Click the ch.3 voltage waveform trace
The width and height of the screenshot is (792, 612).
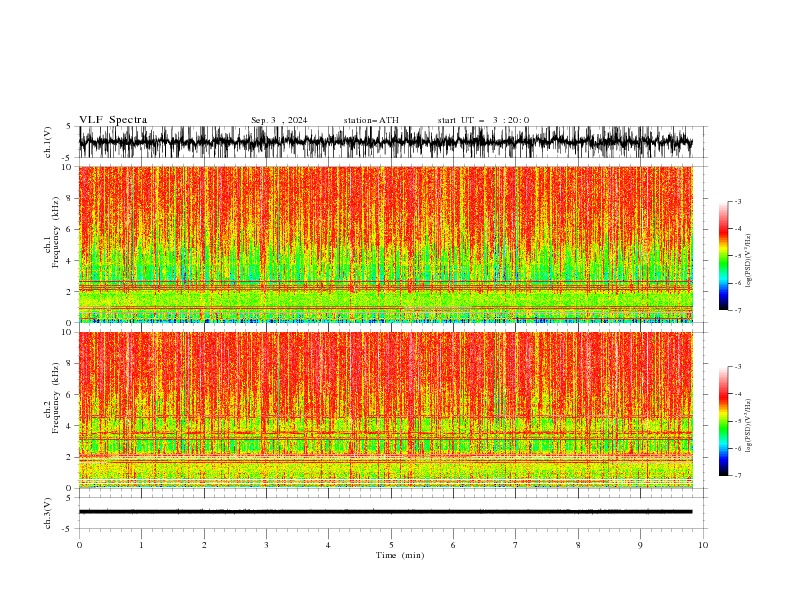click(386, 512)
